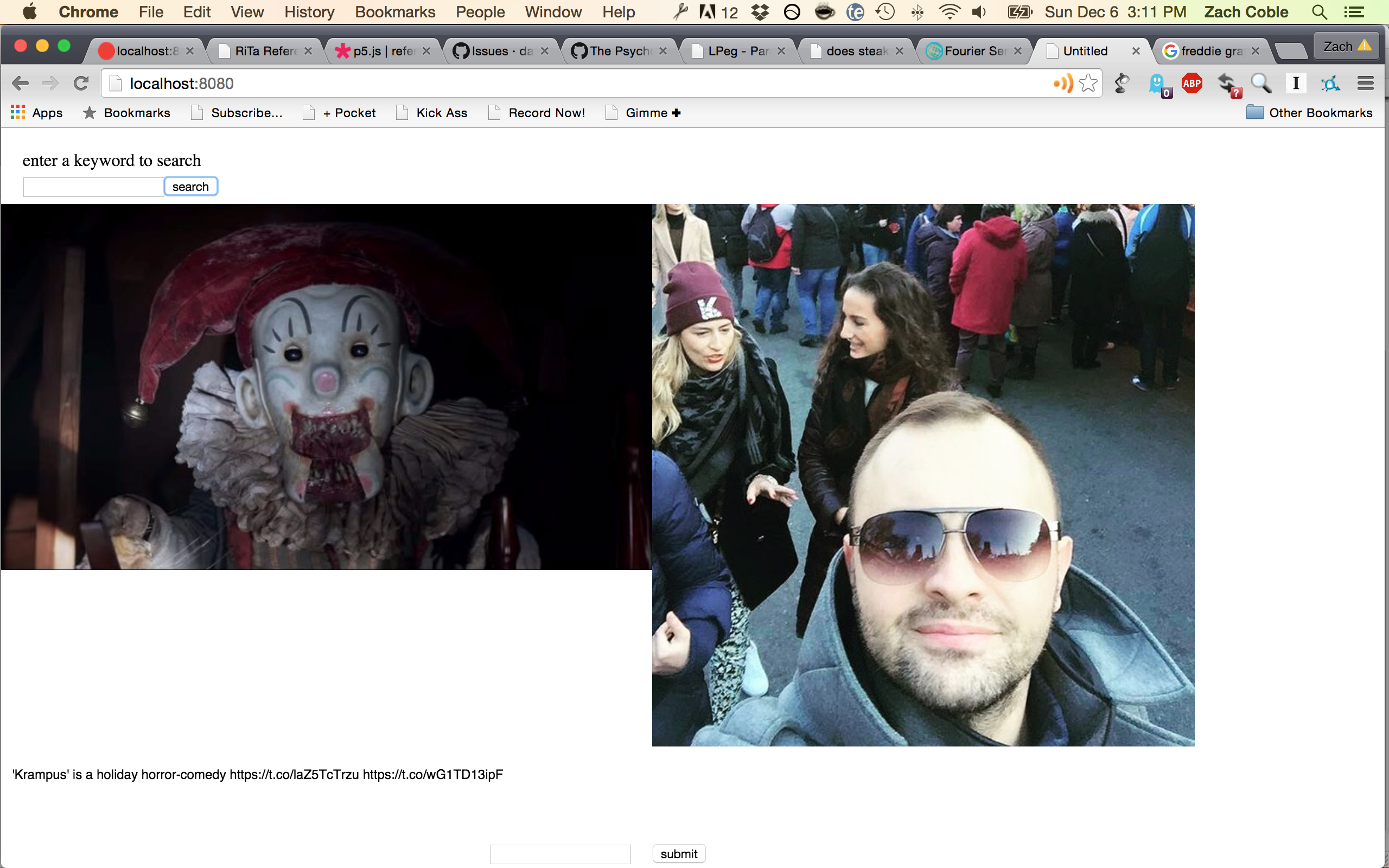Viewport: 1389px width, 868px height.
Task: Open the Gimme bookmark
Action: click(x=643, y=112)
